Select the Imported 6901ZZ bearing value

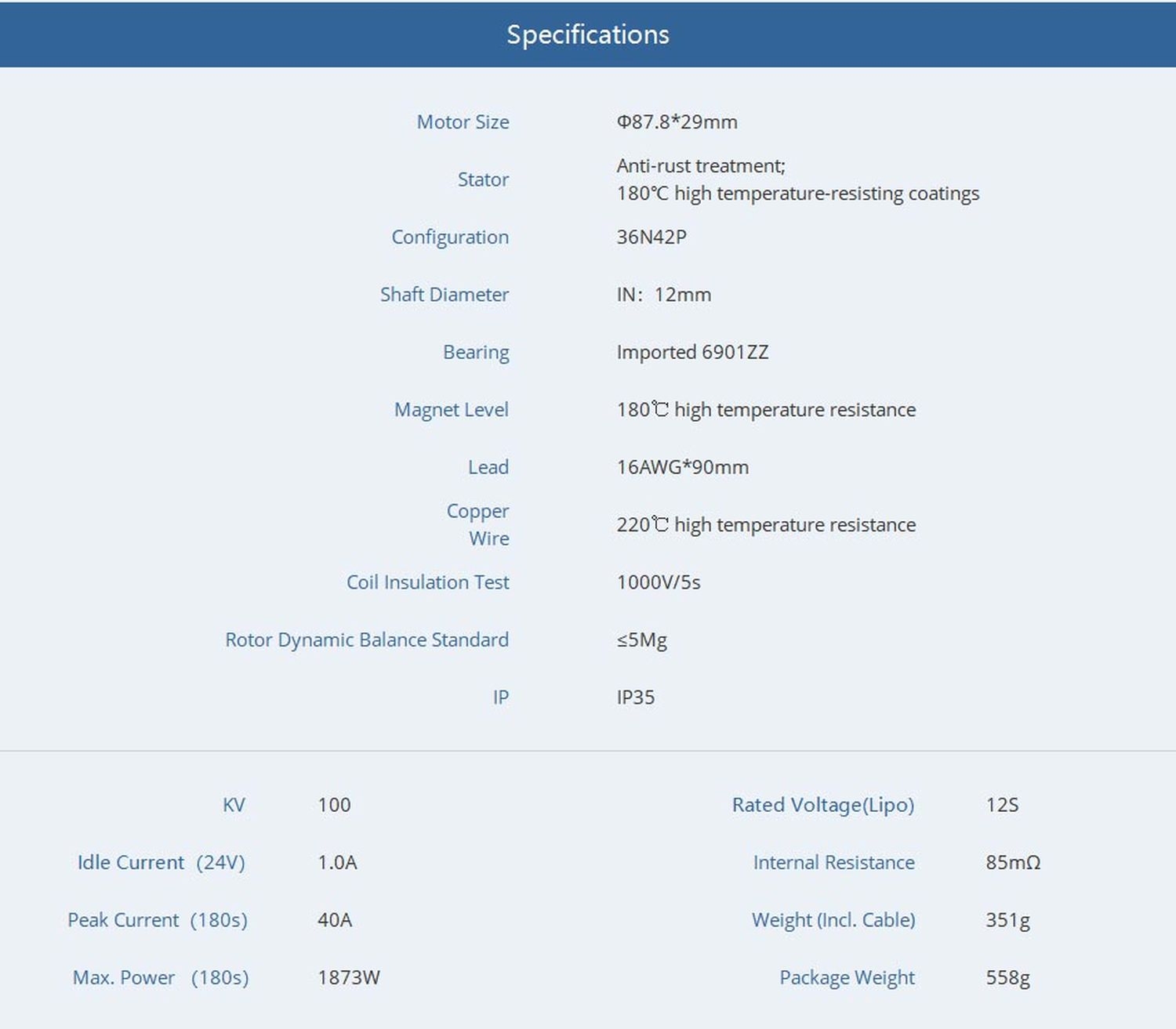[691, 352]
